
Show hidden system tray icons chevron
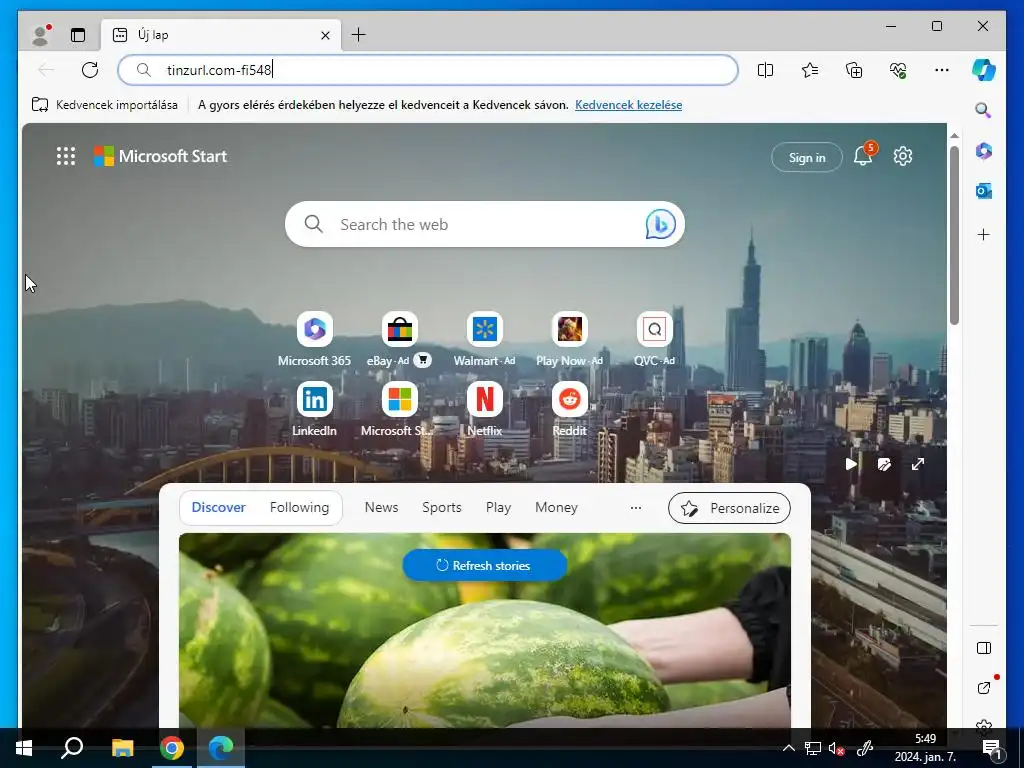point(789,748)
